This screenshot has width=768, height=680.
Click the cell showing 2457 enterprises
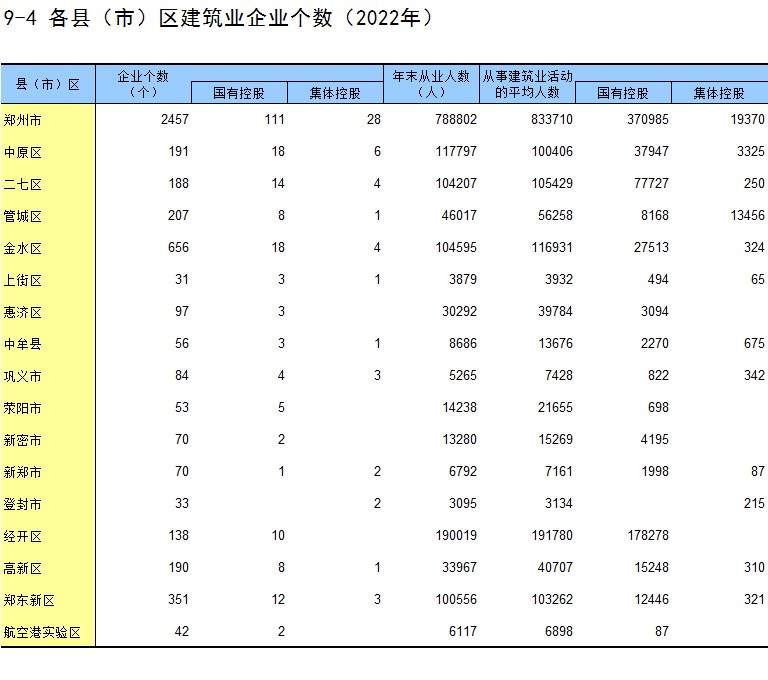point(174,119)
